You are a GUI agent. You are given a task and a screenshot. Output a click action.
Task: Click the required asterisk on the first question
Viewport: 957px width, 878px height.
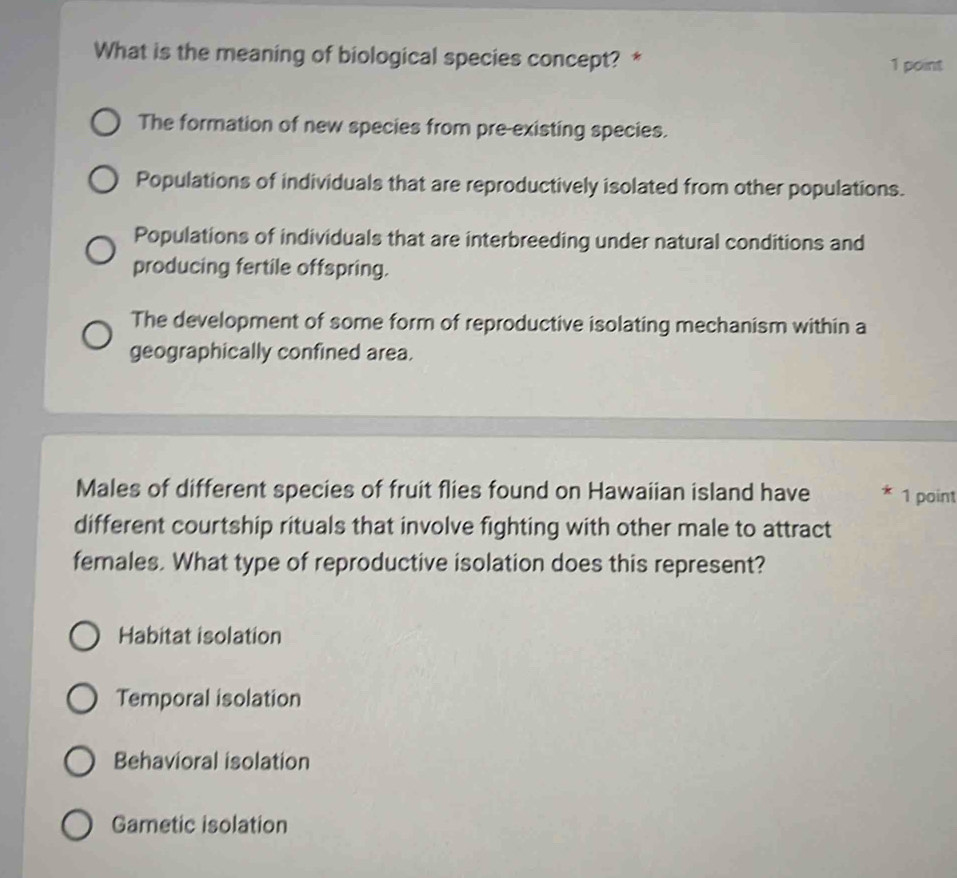point(635,57)
